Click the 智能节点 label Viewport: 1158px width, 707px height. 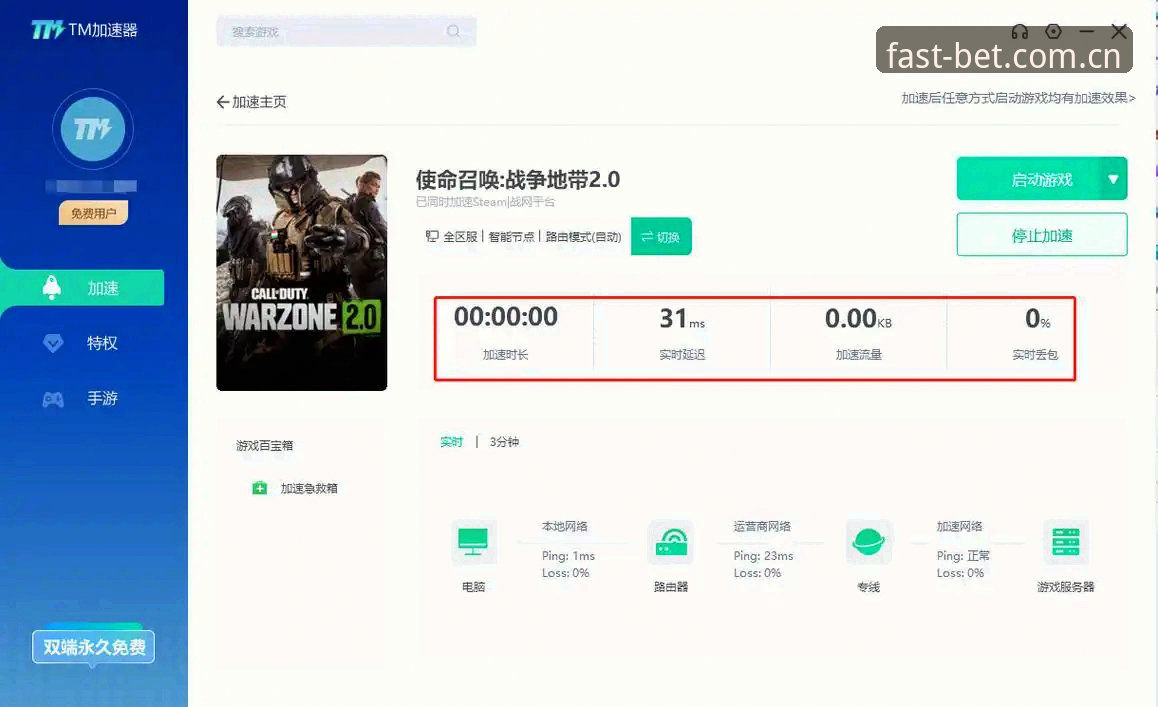(x=511, y=236)
